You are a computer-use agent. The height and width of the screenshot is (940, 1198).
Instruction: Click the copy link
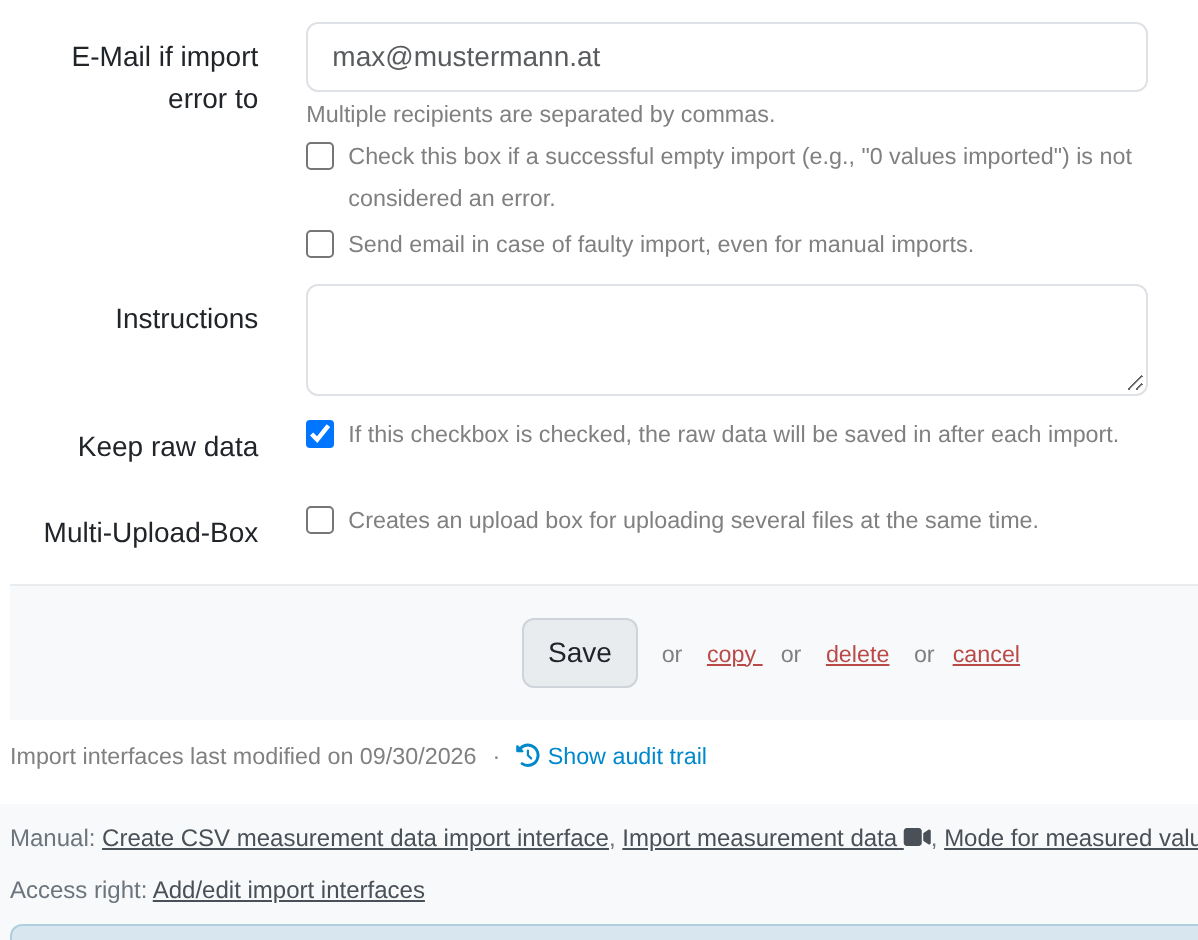click(x=734, y=655)
